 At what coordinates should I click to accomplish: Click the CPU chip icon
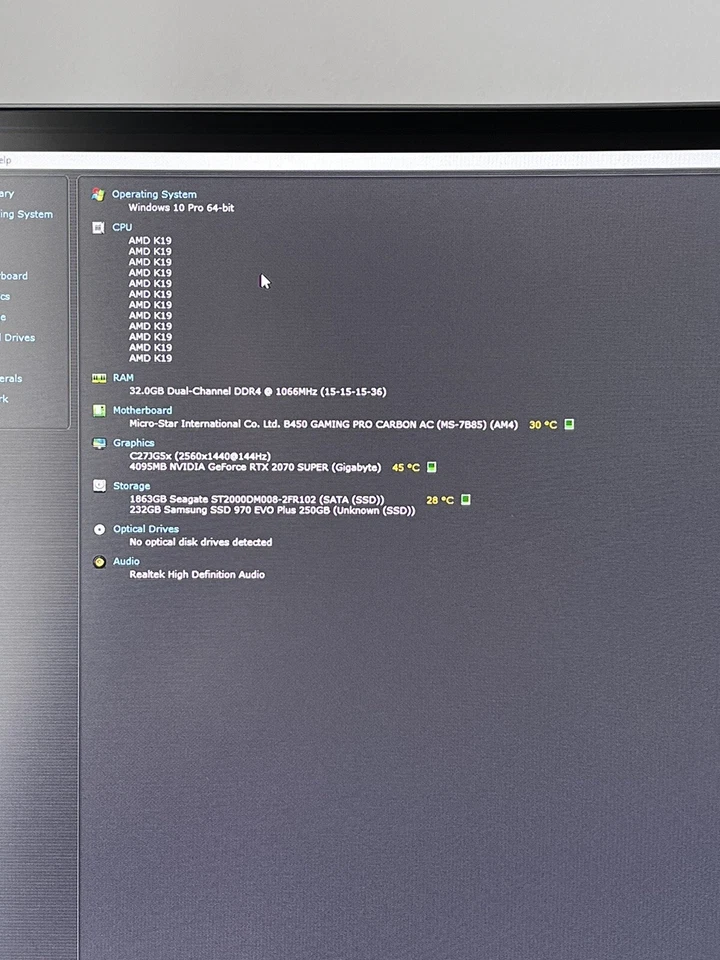(98, 228)
